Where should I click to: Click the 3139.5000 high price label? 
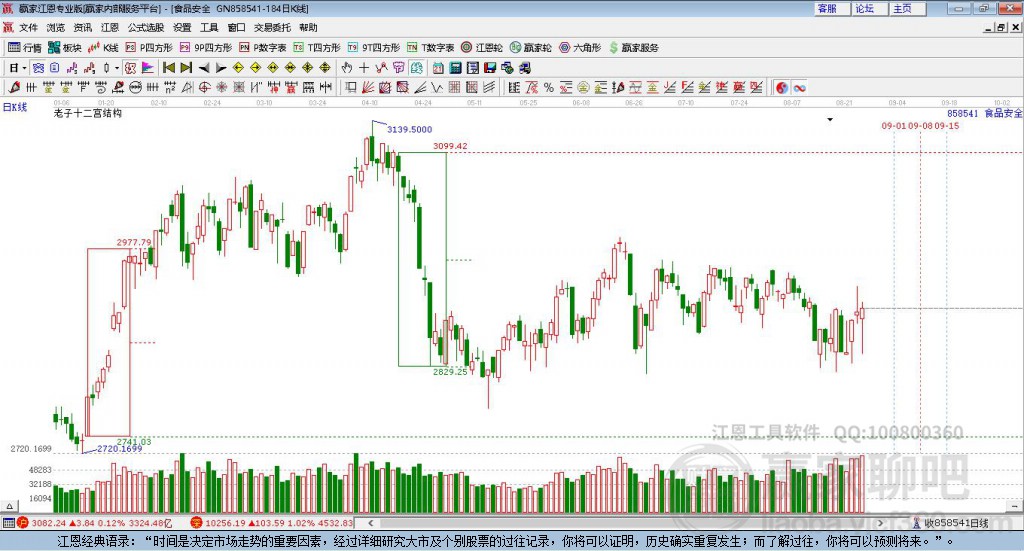409,129
